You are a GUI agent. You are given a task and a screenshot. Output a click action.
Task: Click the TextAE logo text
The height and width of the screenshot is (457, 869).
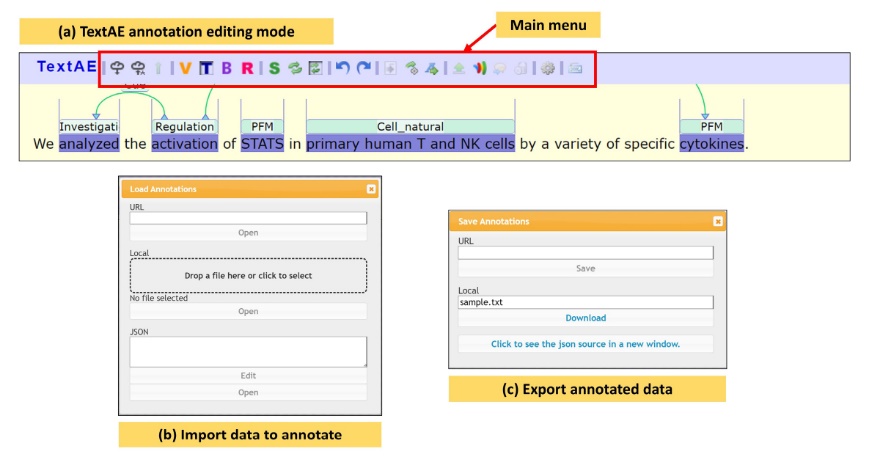(x=67, y=66)
